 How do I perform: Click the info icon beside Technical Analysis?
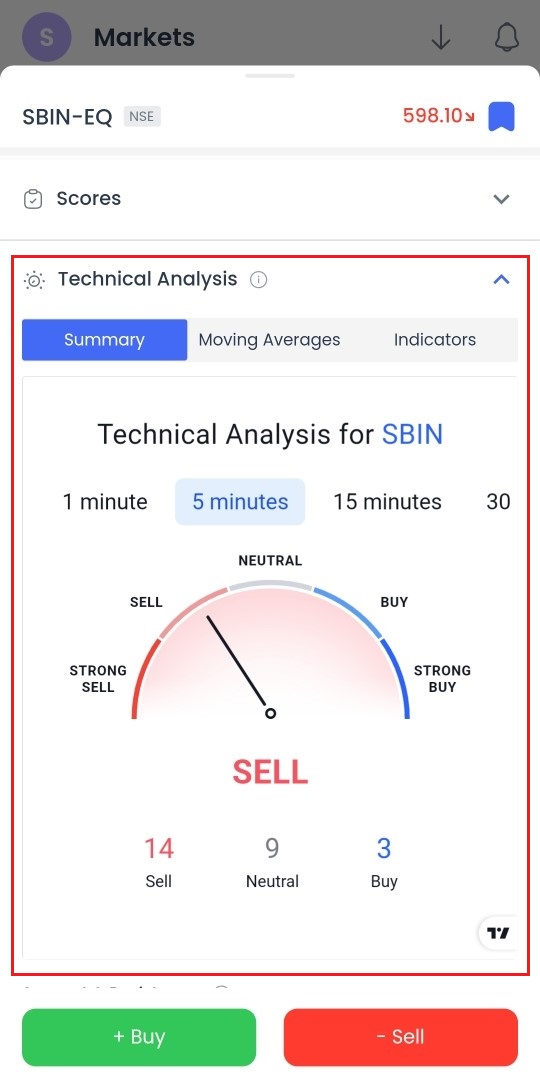coord(259,280)
